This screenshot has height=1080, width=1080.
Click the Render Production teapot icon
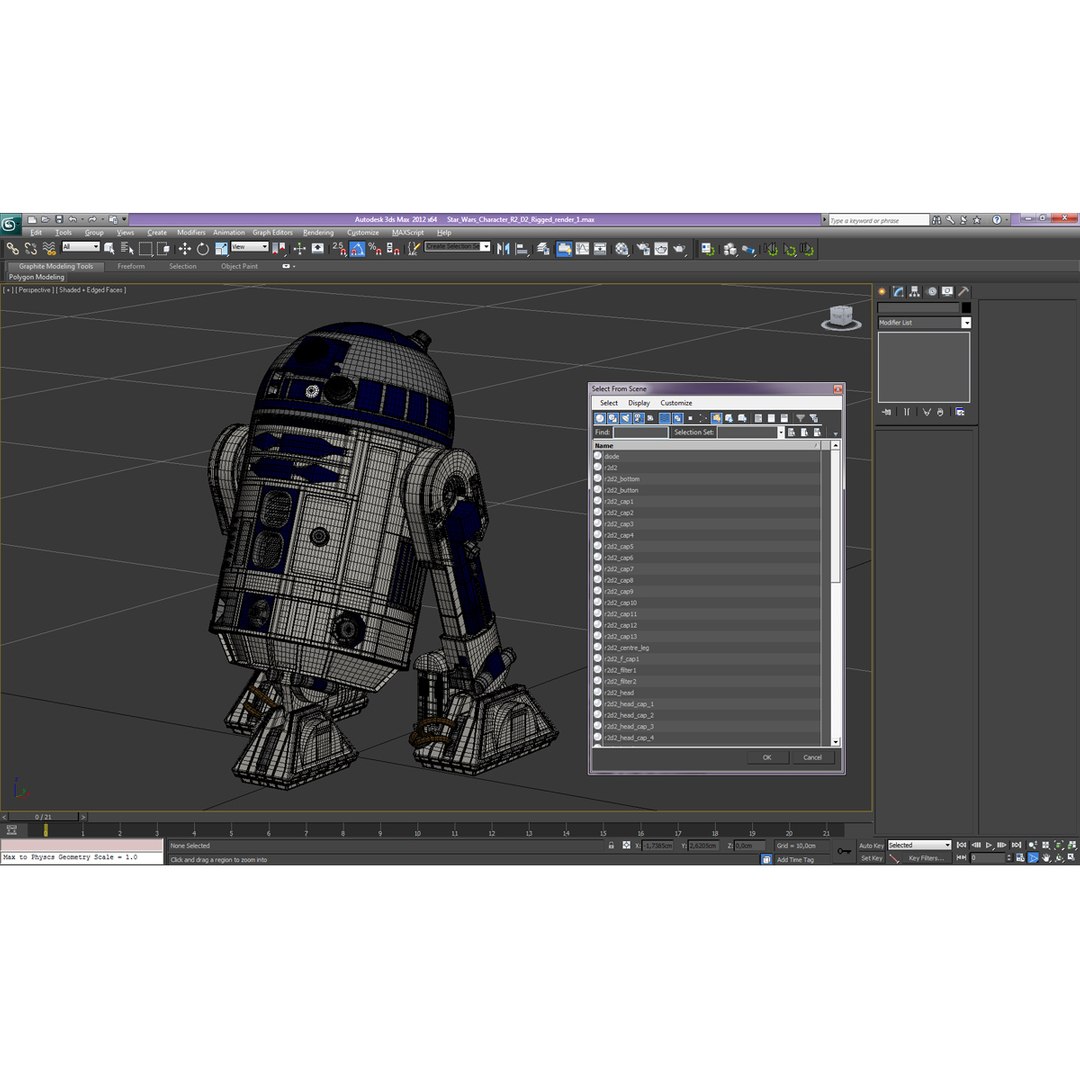click(680, 249)
